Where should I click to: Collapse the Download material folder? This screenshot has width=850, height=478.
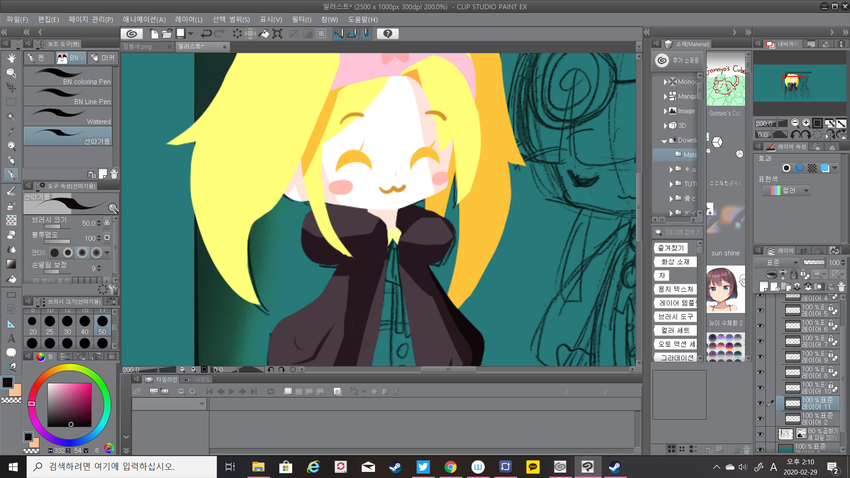[x=665, y=140]
